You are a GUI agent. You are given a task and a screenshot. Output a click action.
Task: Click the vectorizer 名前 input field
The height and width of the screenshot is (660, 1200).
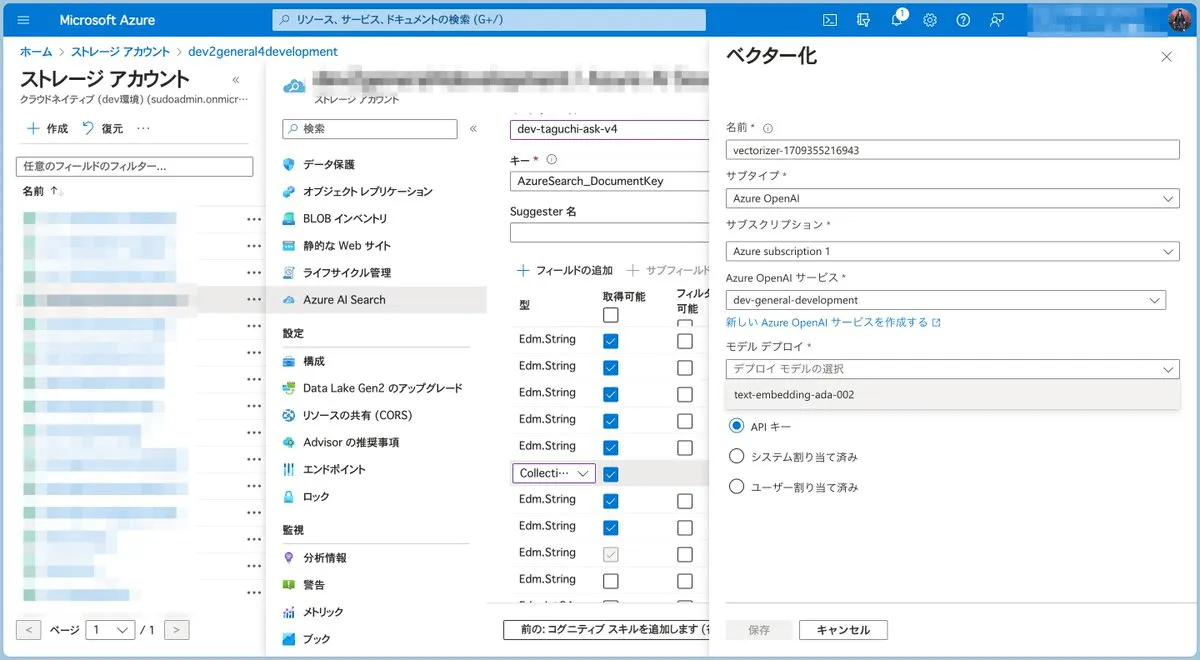click(x=952, y=150)
